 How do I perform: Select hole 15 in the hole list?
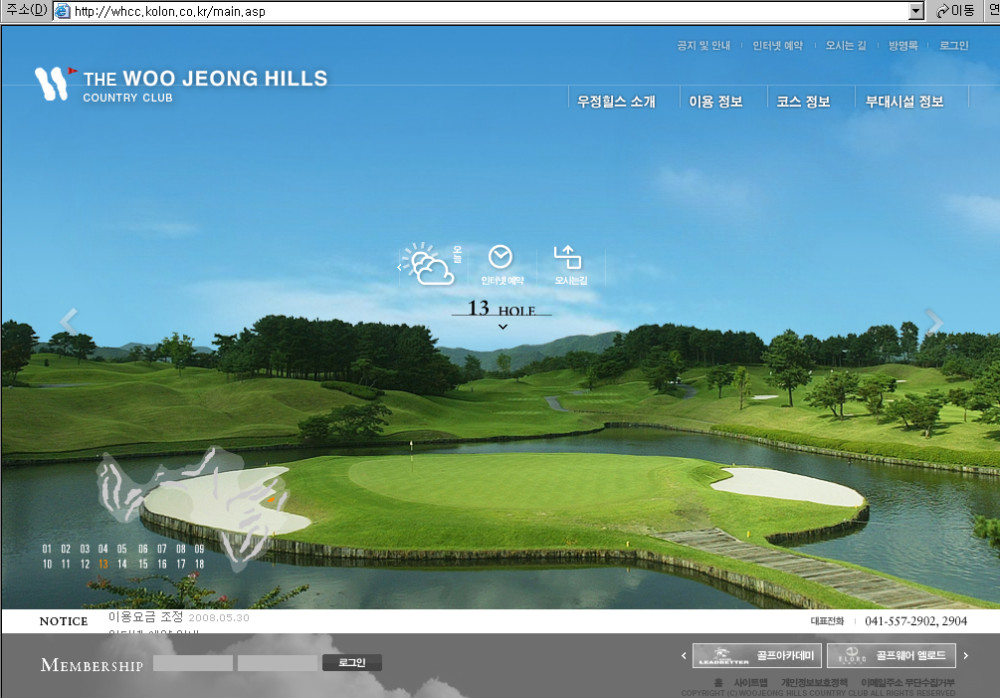pos(143,564)
